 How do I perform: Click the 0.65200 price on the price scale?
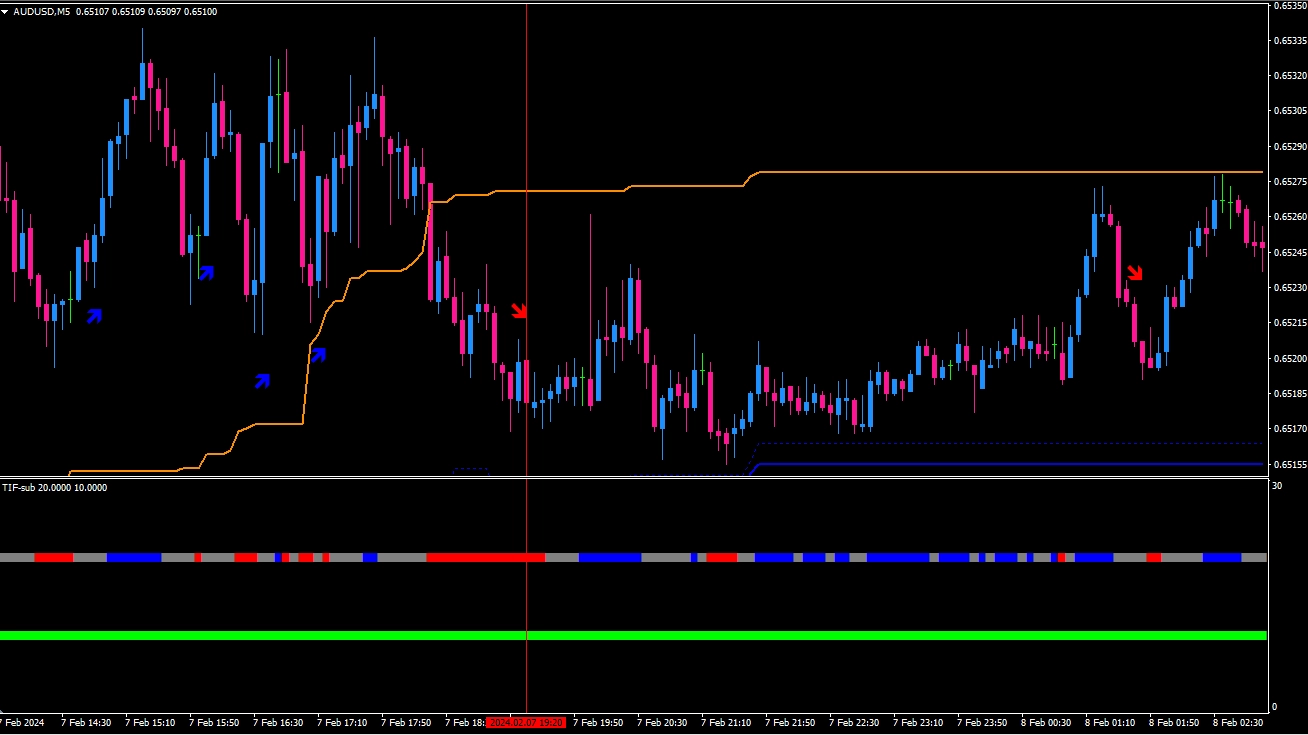pos(1288,358)
